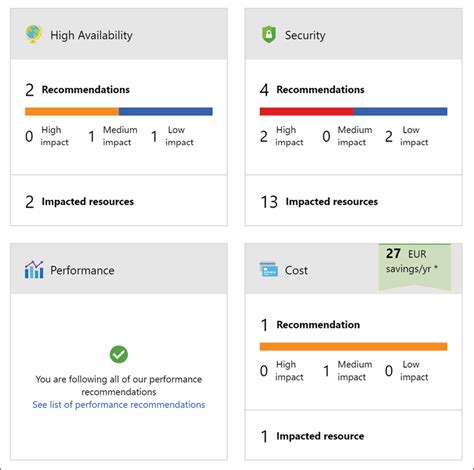This screenshot has height=470, width=474.
Task: Click the Security green shield icon
Action: pos(269,34)
